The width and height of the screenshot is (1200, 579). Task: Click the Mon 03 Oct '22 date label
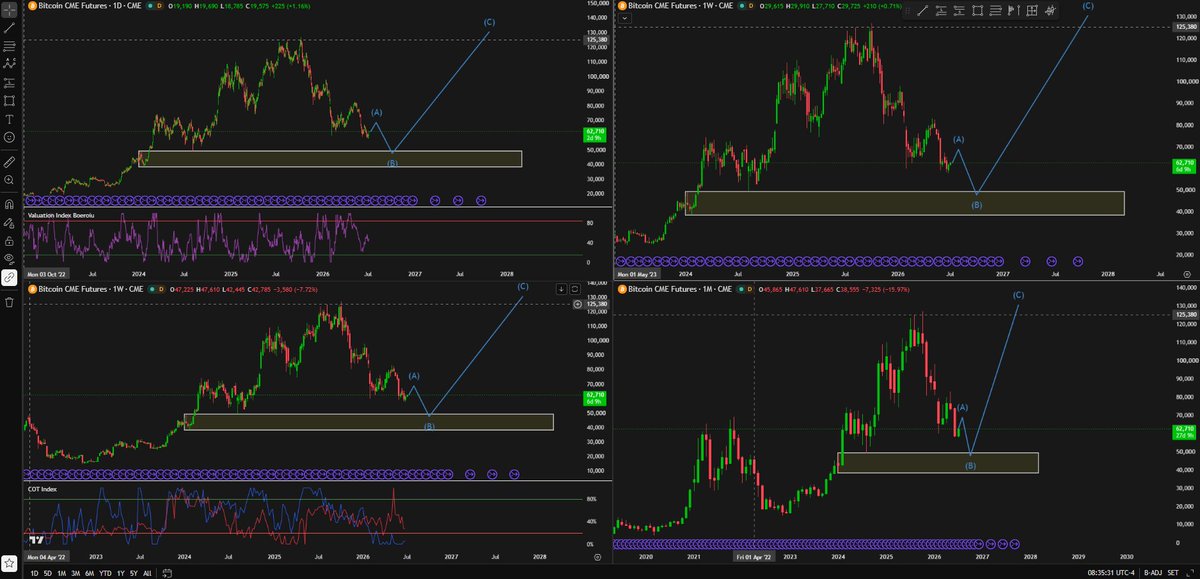(x=47, y=272)
